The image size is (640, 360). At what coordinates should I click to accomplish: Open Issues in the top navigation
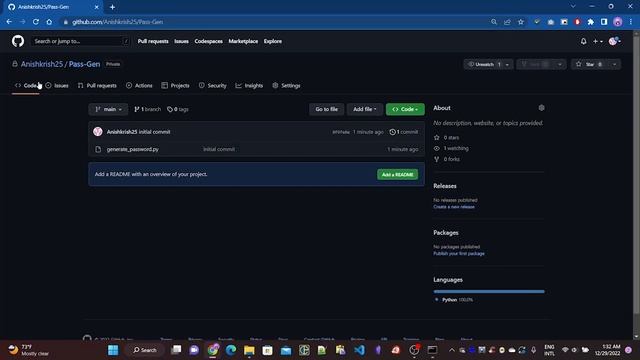[181, 41]
